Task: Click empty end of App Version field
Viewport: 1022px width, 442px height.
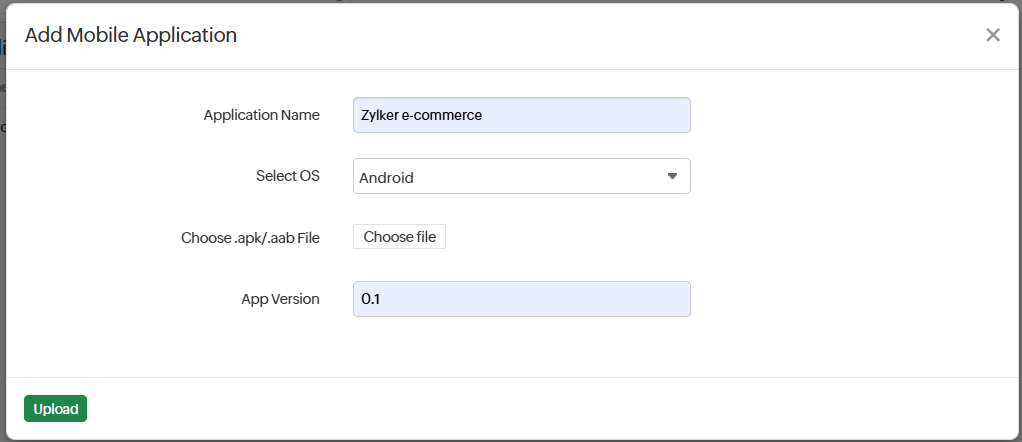Action: 600,299
